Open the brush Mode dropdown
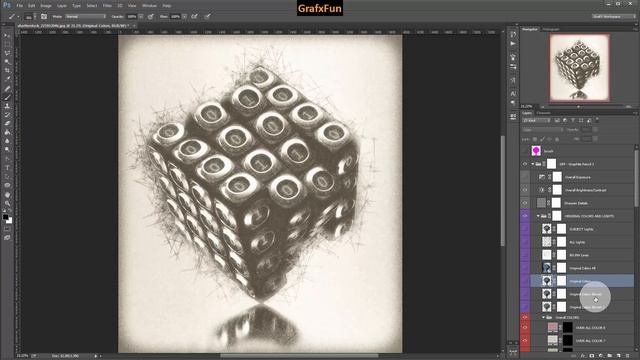Screen dimensions: 640x360 85,17
